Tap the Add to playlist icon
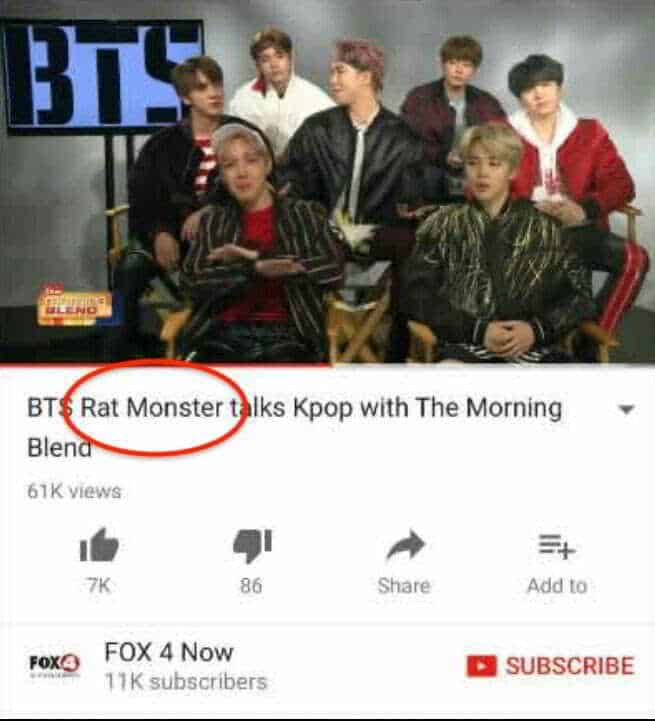655x721 pixels. pyautogui.click(x=557, y=547)
